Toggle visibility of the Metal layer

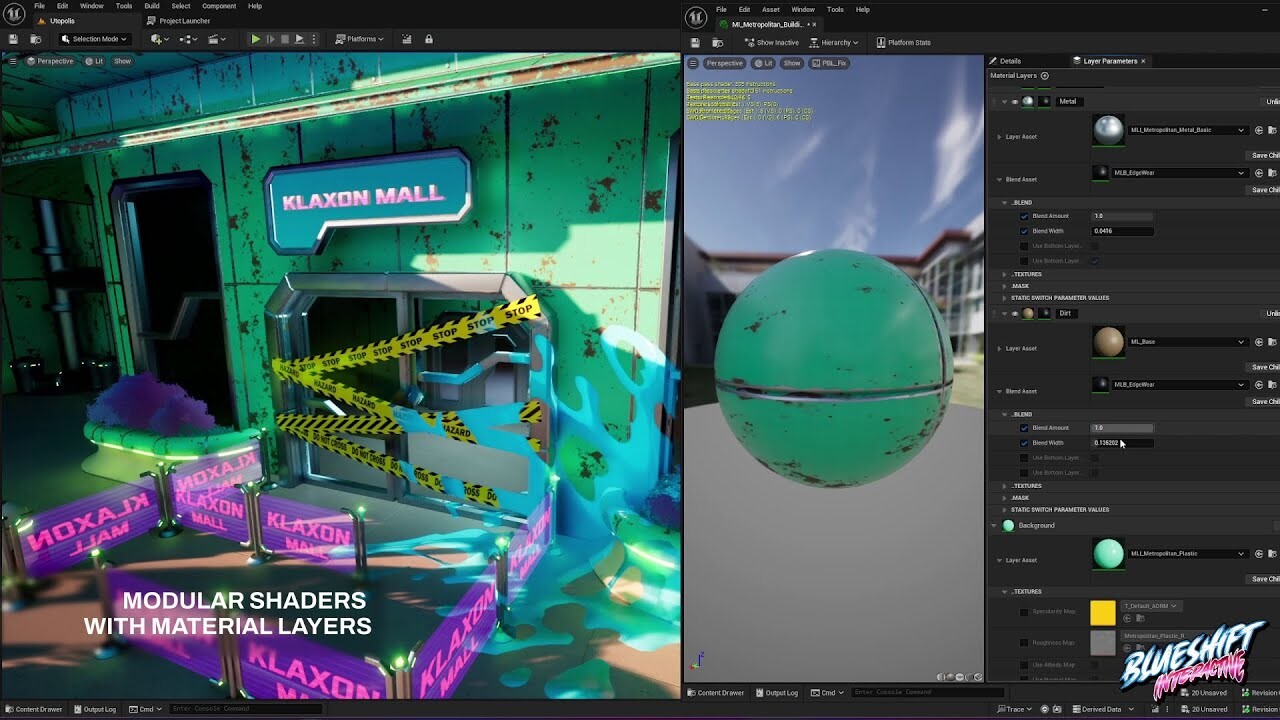coord(1014,100)
